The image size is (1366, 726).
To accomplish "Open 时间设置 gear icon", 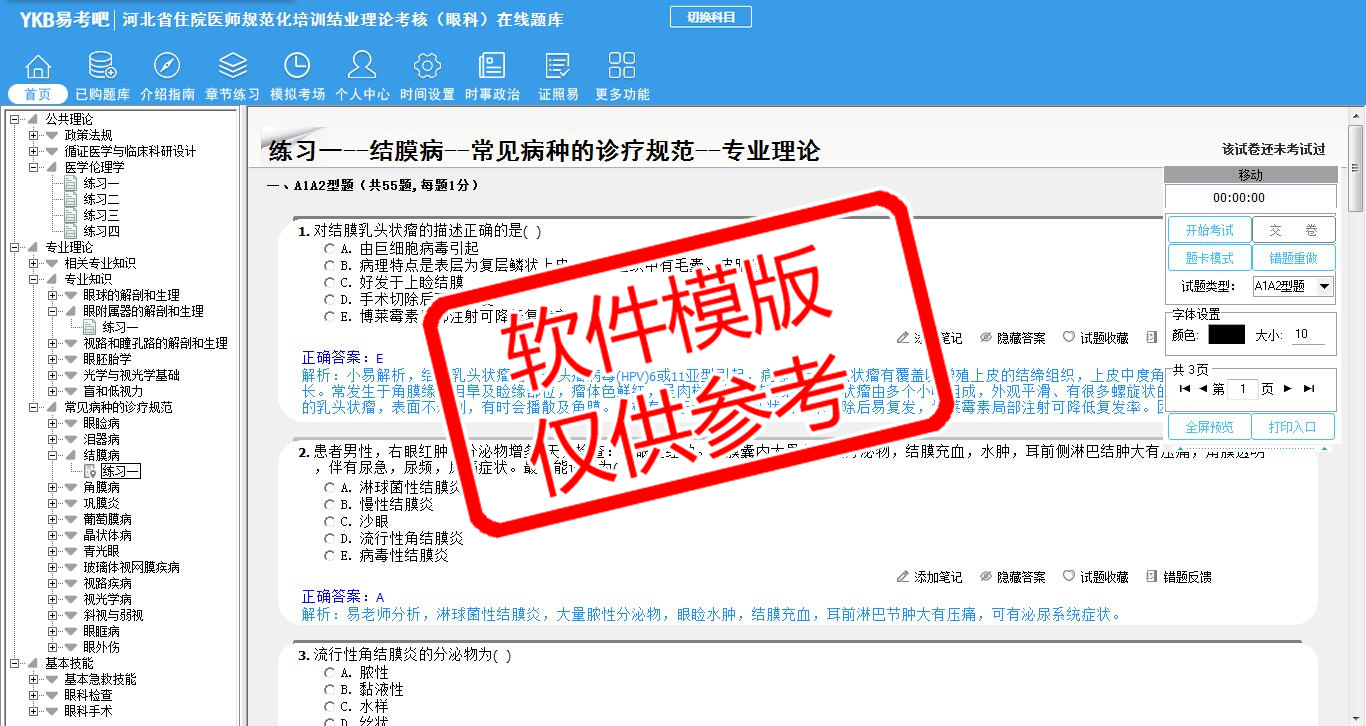I will (427, 67).
